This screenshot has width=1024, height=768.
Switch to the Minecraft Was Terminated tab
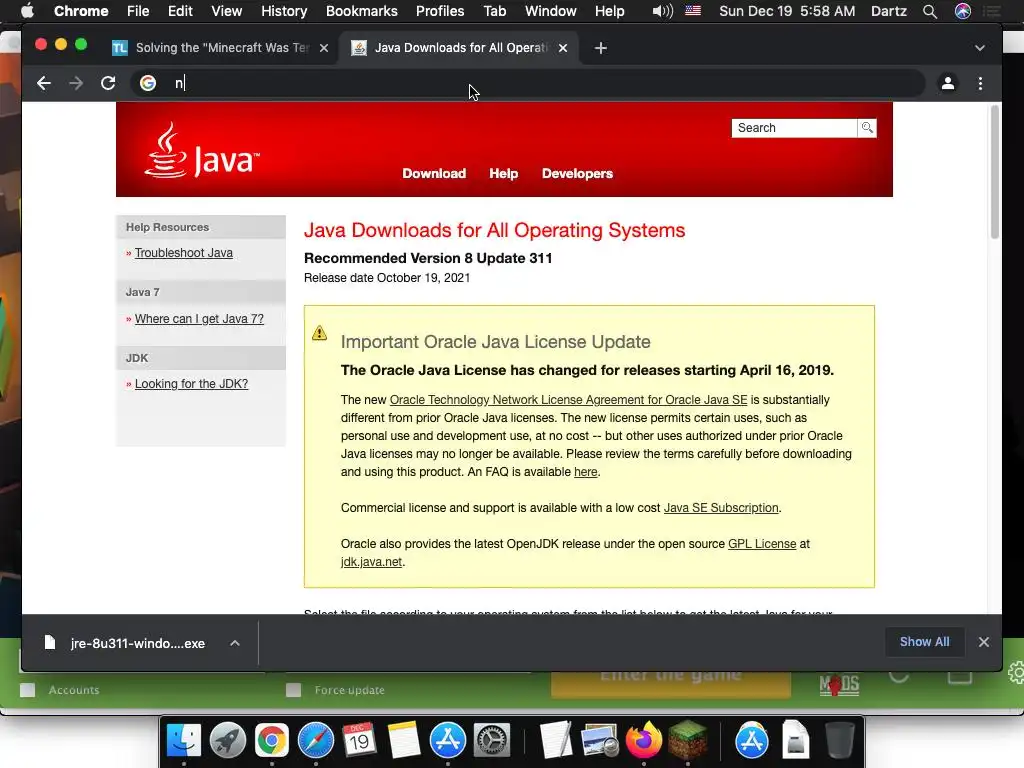[220, 48]
